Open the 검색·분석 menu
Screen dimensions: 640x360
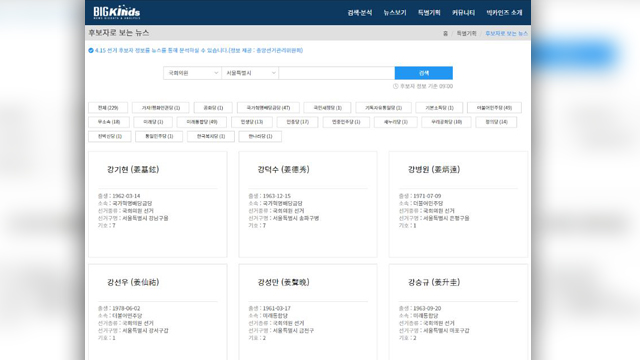pyautogui.click(x=360, y=13)
